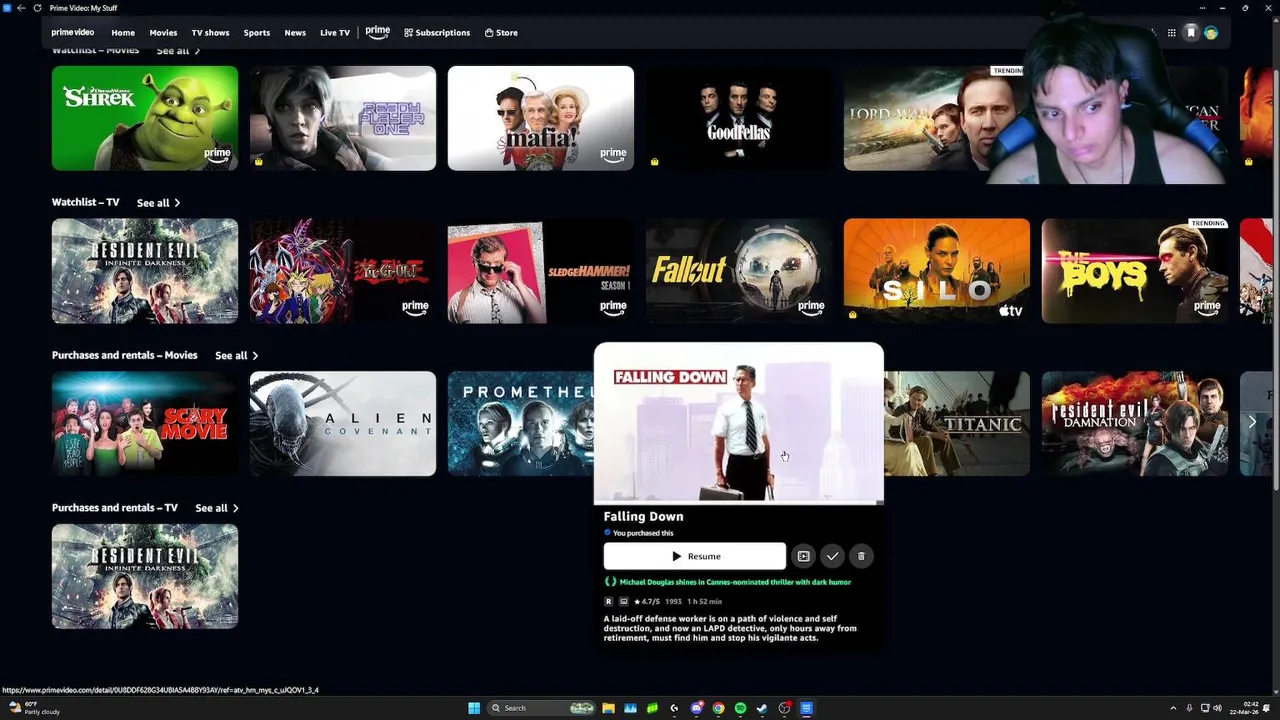Open the Goodfellas thumbnail
This screenshot has height=720, width=1280.
(739, 118)
